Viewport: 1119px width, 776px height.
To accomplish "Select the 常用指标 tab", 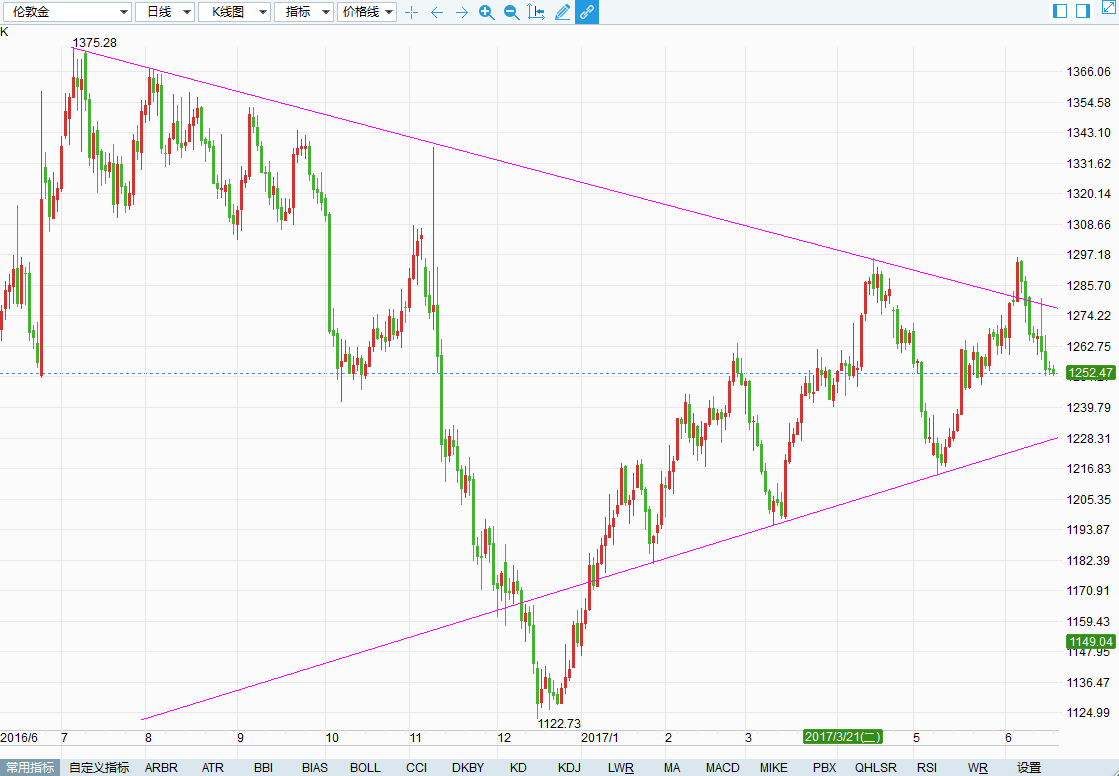I will click(30, 768).
